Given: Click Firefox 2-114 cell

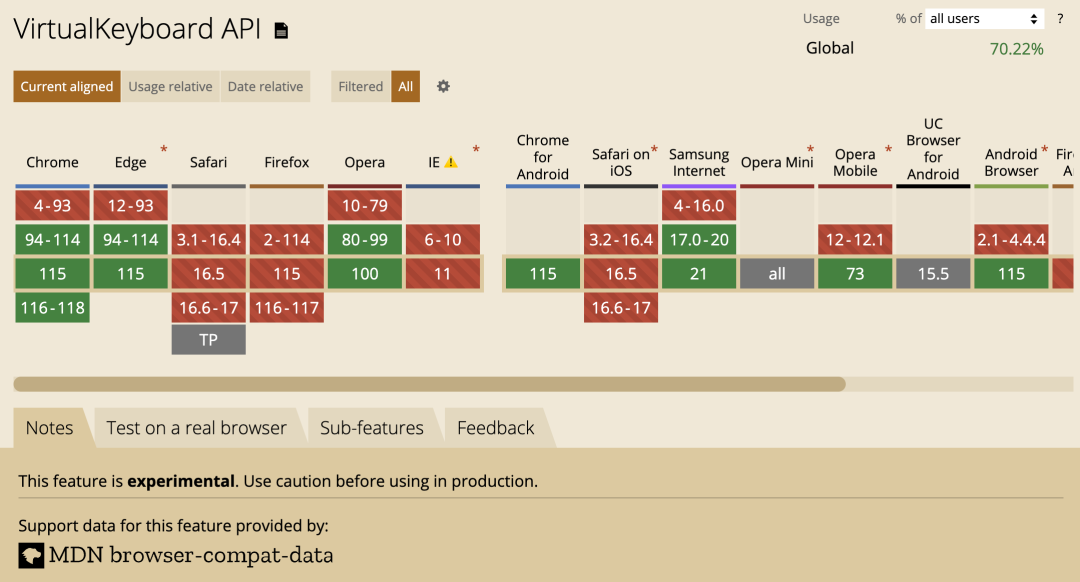Looking at the screenshot, I should 287,240.
